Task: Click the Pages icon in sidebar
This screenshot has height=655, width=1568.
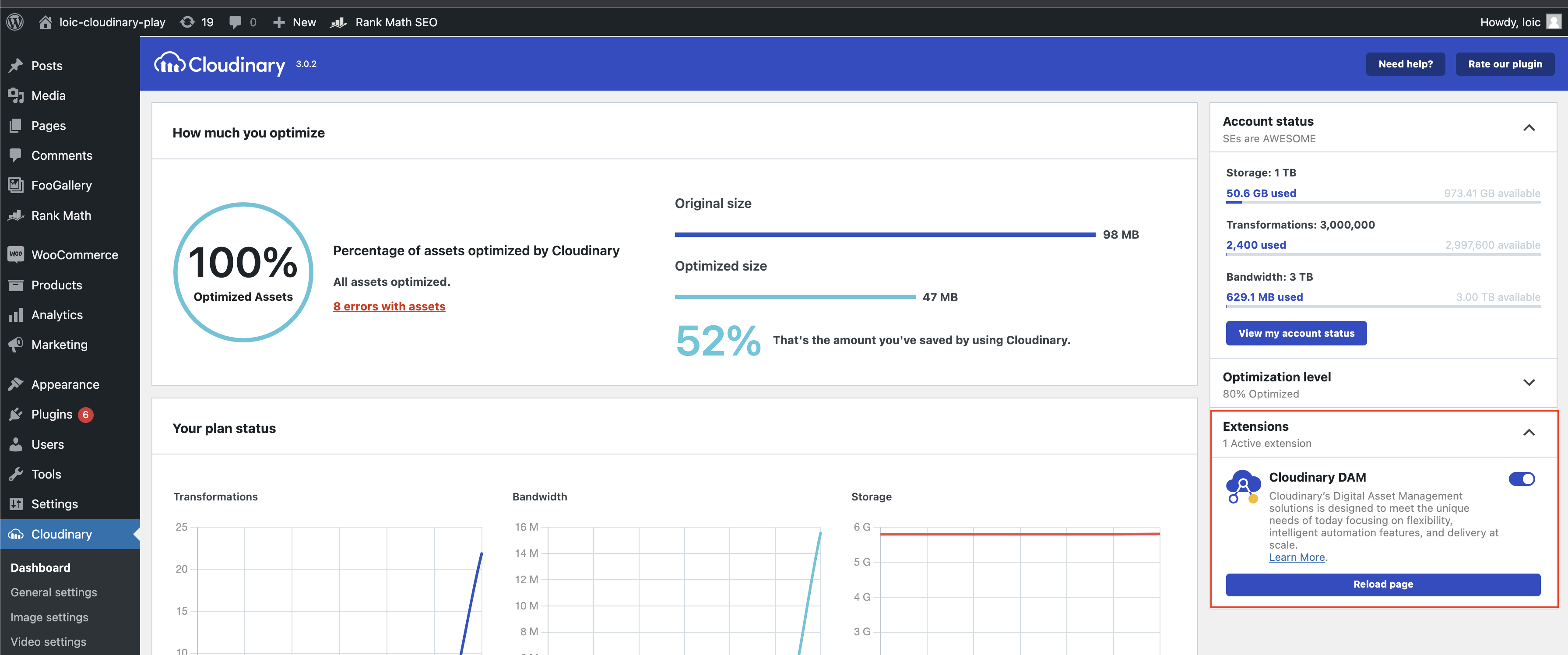Action: click(x=16, y=125)
